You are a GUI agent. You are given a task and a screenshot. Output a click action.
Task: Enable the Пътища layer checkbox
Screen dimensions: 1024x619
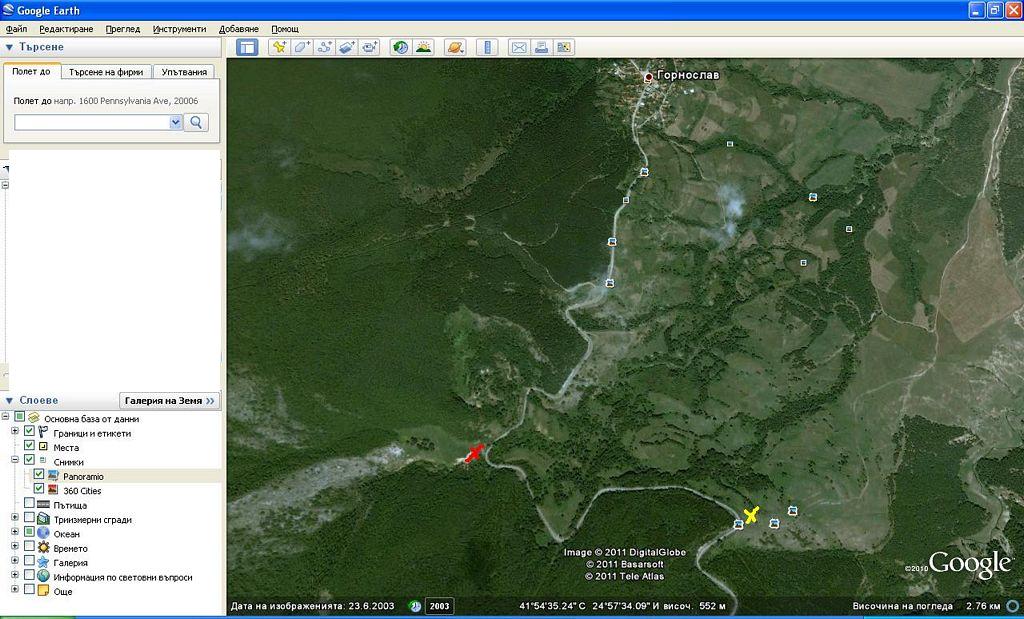[x=29, y=503]
